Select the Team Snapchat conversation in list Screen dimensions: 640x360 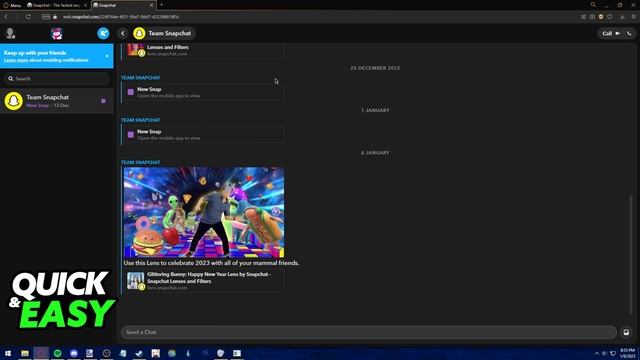[x=57, y=101]
